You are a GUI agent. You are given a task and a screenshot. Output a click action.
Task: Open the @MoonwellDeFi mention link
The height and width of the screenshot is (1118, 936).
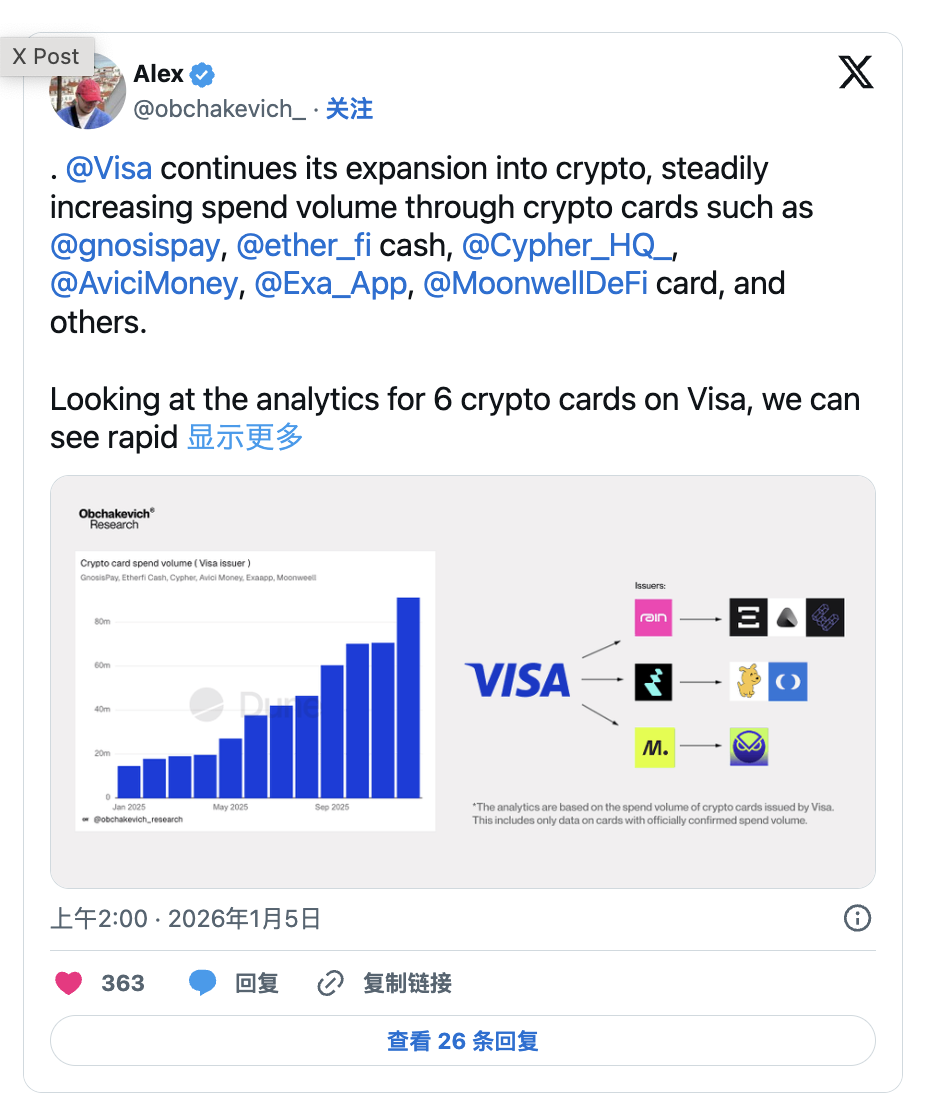535,283
